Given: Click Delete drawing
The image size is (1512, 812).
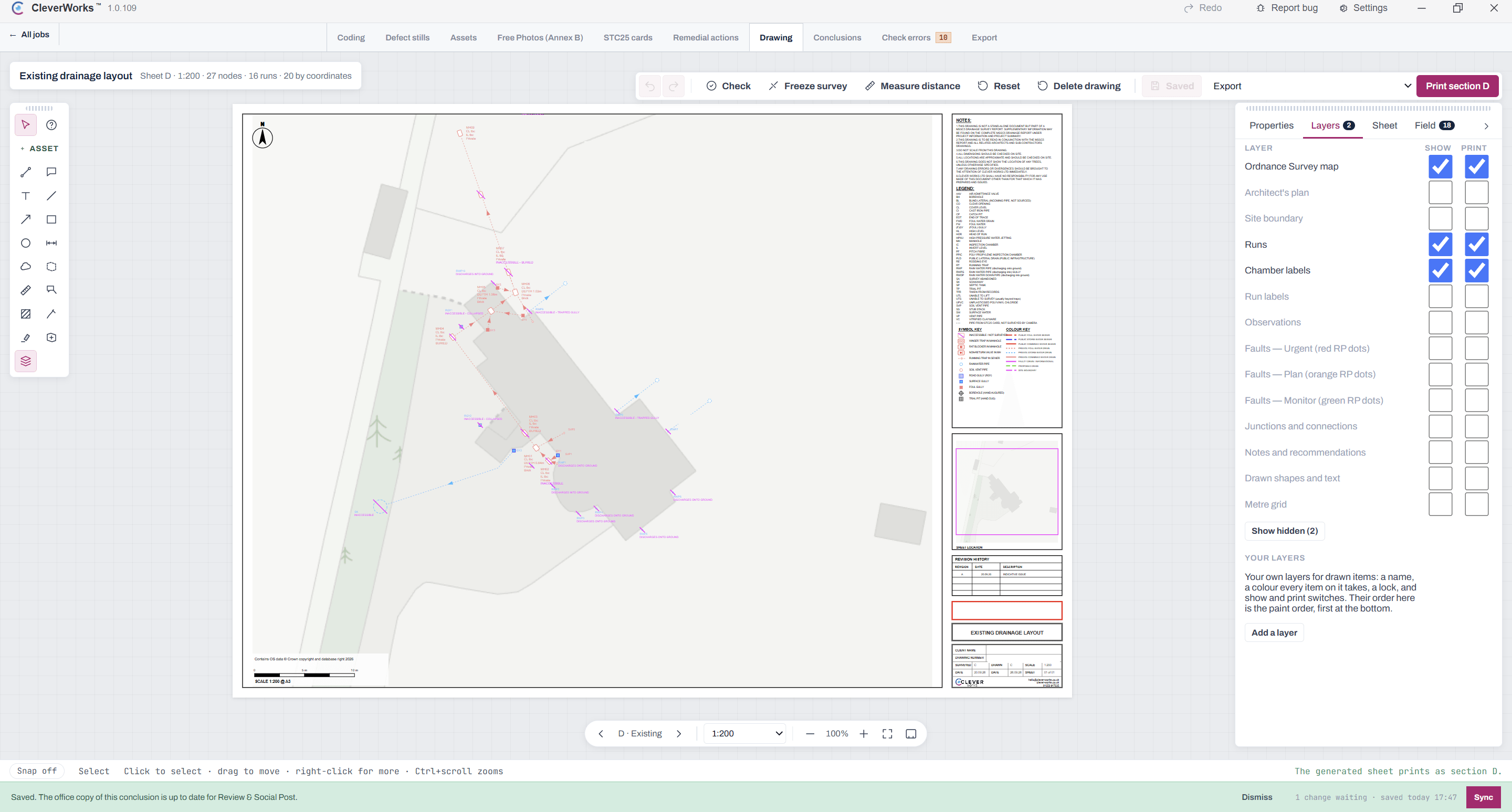Looking at the screenshot, I should click(1079, 86).
